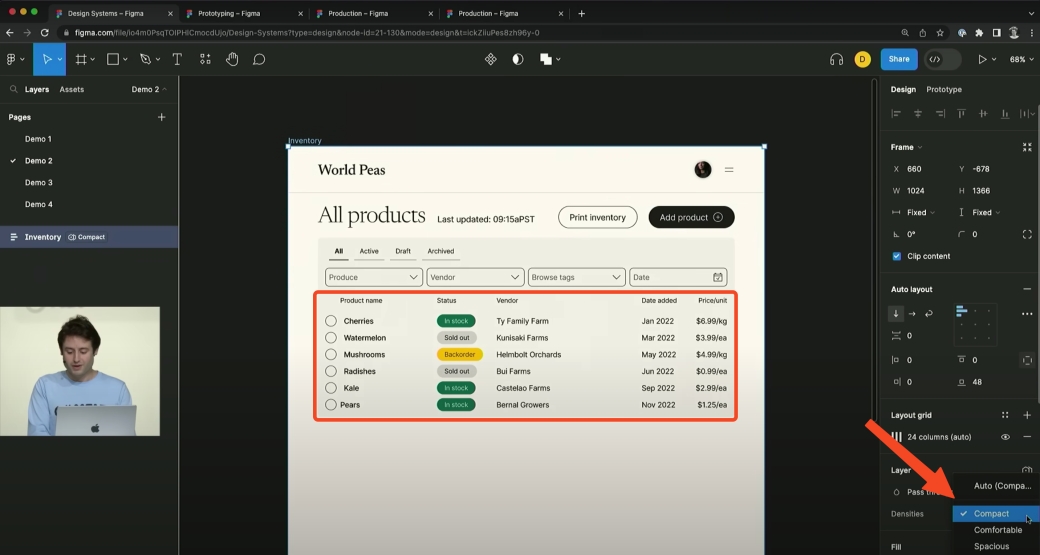Open the Vendor dropdown filter
1040x555 pixels.
(x=476, y=277)
